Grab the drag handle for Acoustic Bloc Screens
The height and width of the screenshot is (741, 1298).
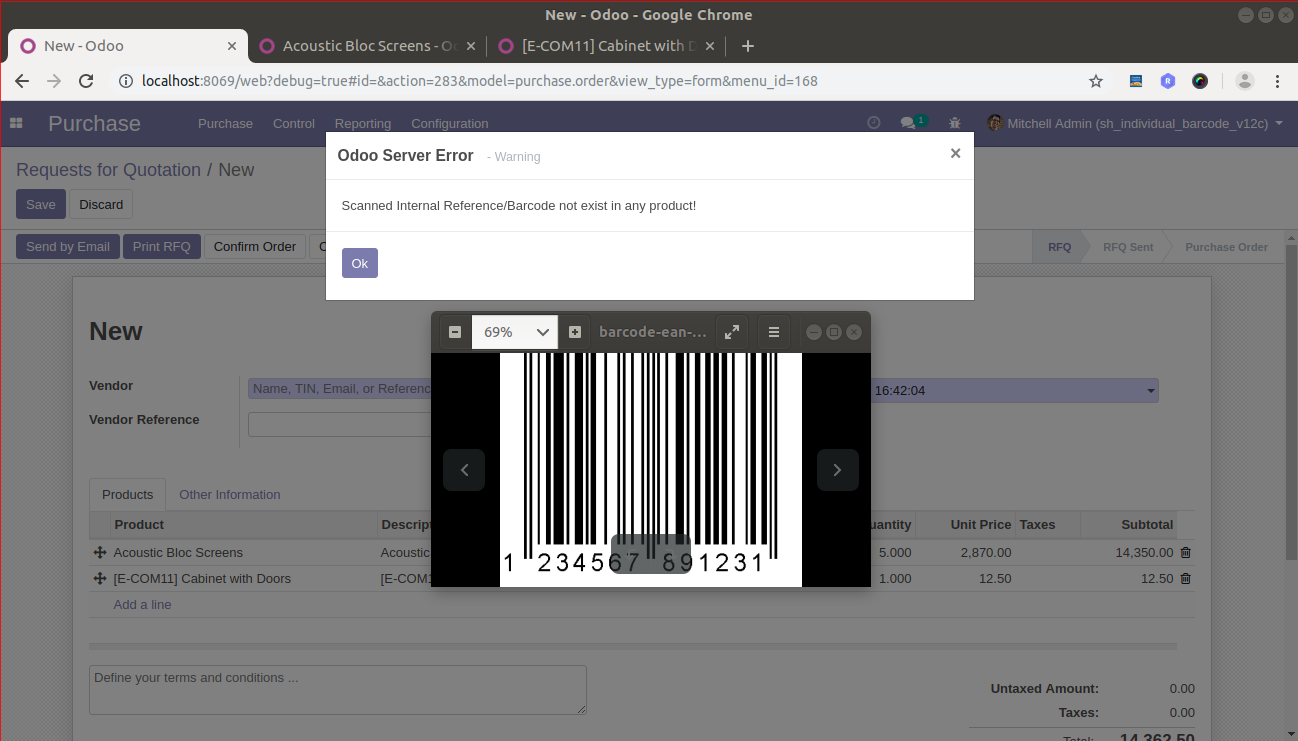click(x=100, y=552)
